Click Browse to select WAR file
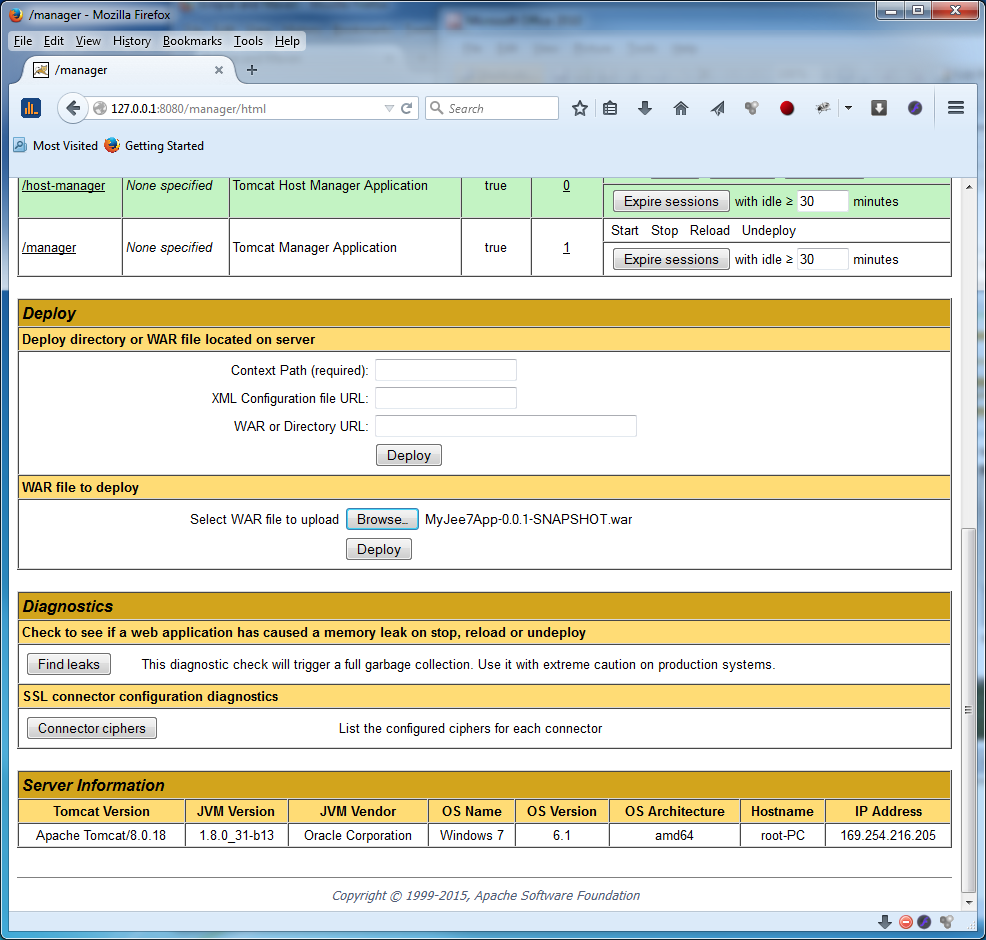 point(382,519)
